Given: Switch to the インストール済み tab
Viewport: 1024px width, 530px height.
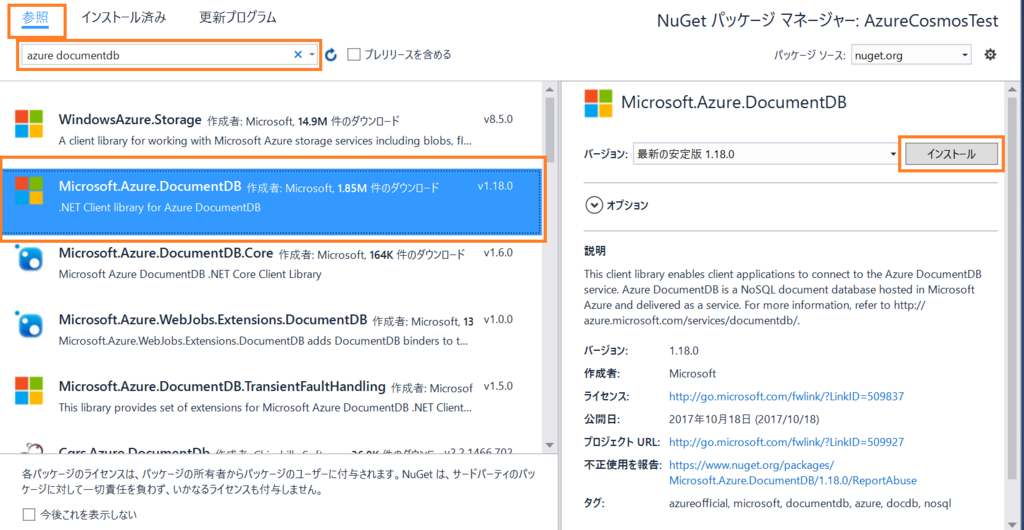Looking at the screenshot, I should click(x=123, y=18).
